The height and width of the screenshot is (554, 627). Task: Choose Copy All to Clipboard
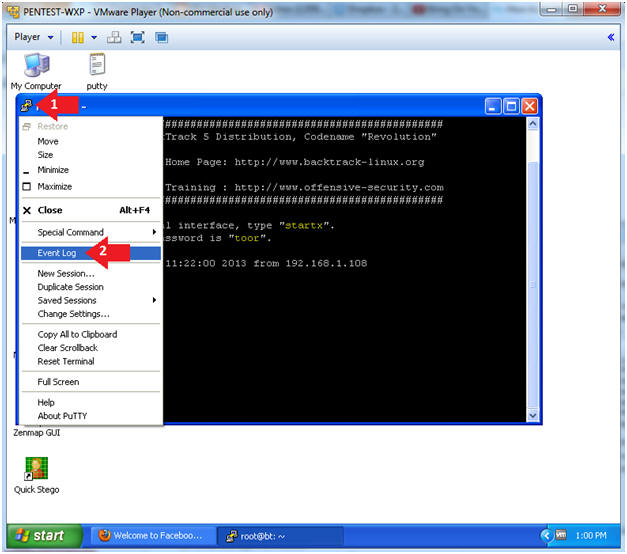click(91, 334)
